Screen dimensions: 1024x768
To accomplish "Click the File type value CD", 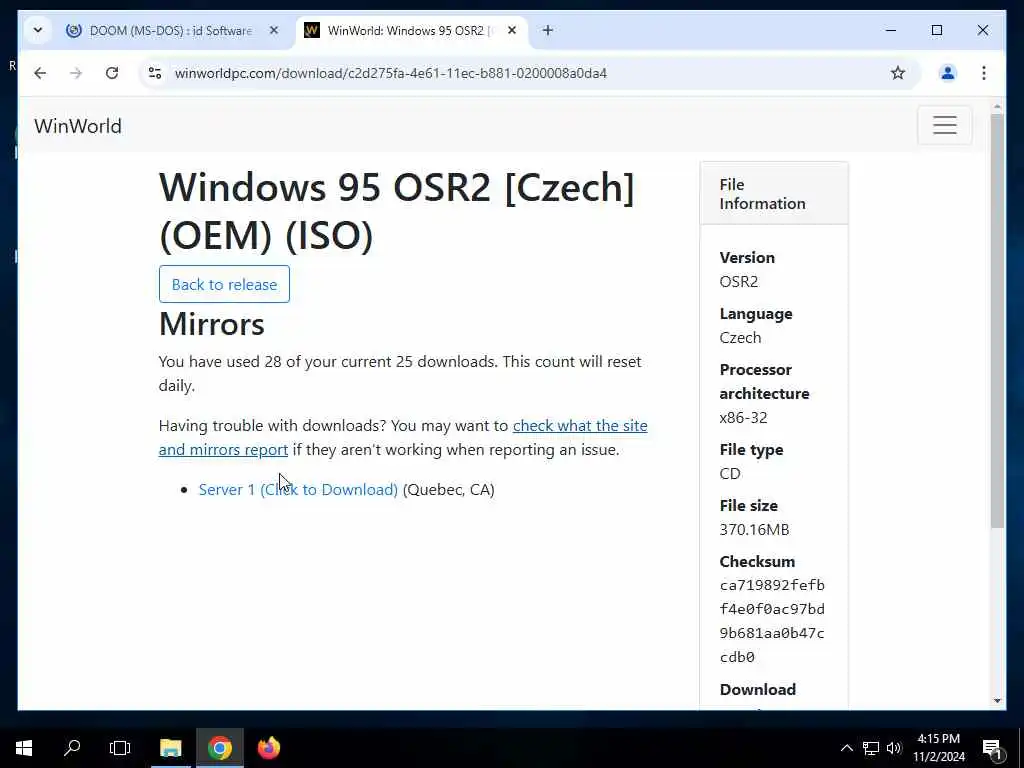I will point(730,473).
